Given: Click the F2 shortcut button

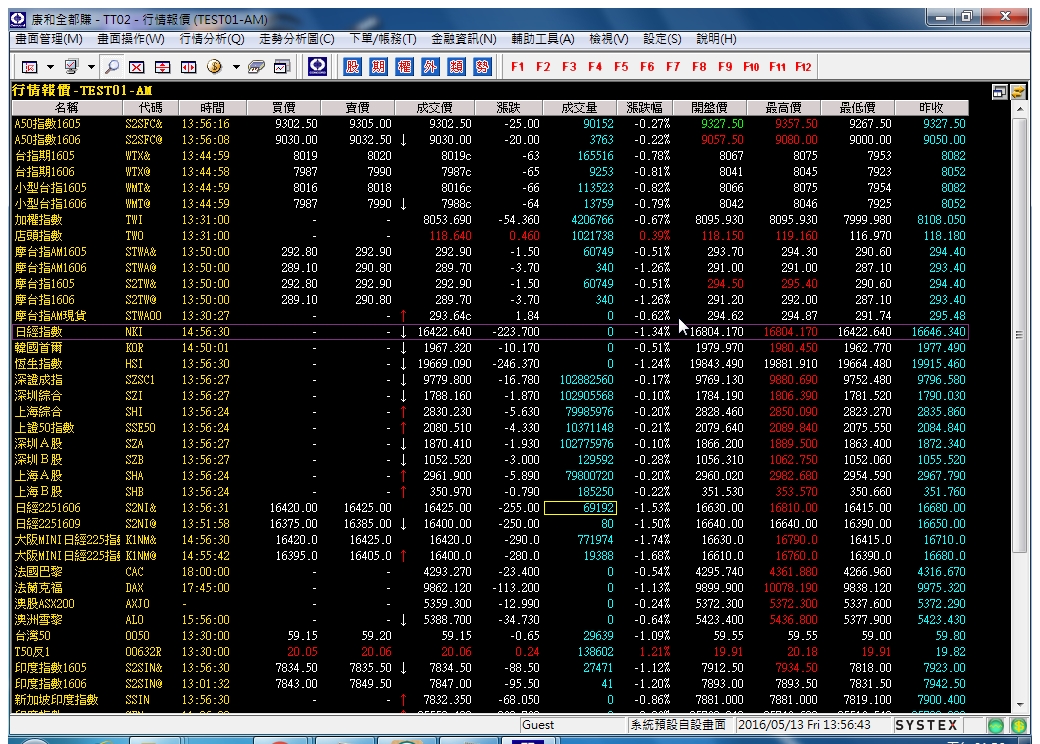Looking at the screenshot, I should 543,67.
